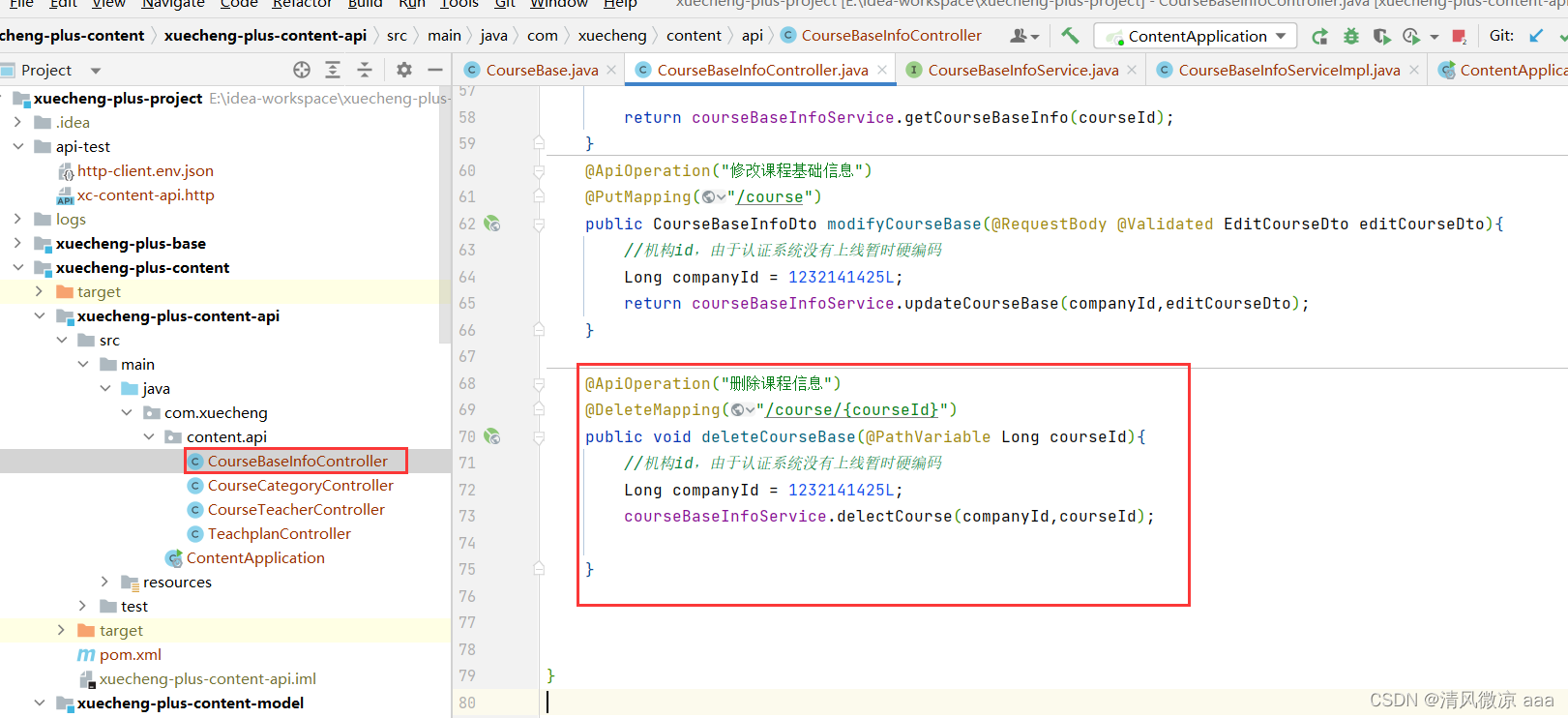The image size is (1568, 718).
Task: Close the CourseBase.java tab
Action: pos(611,70)
